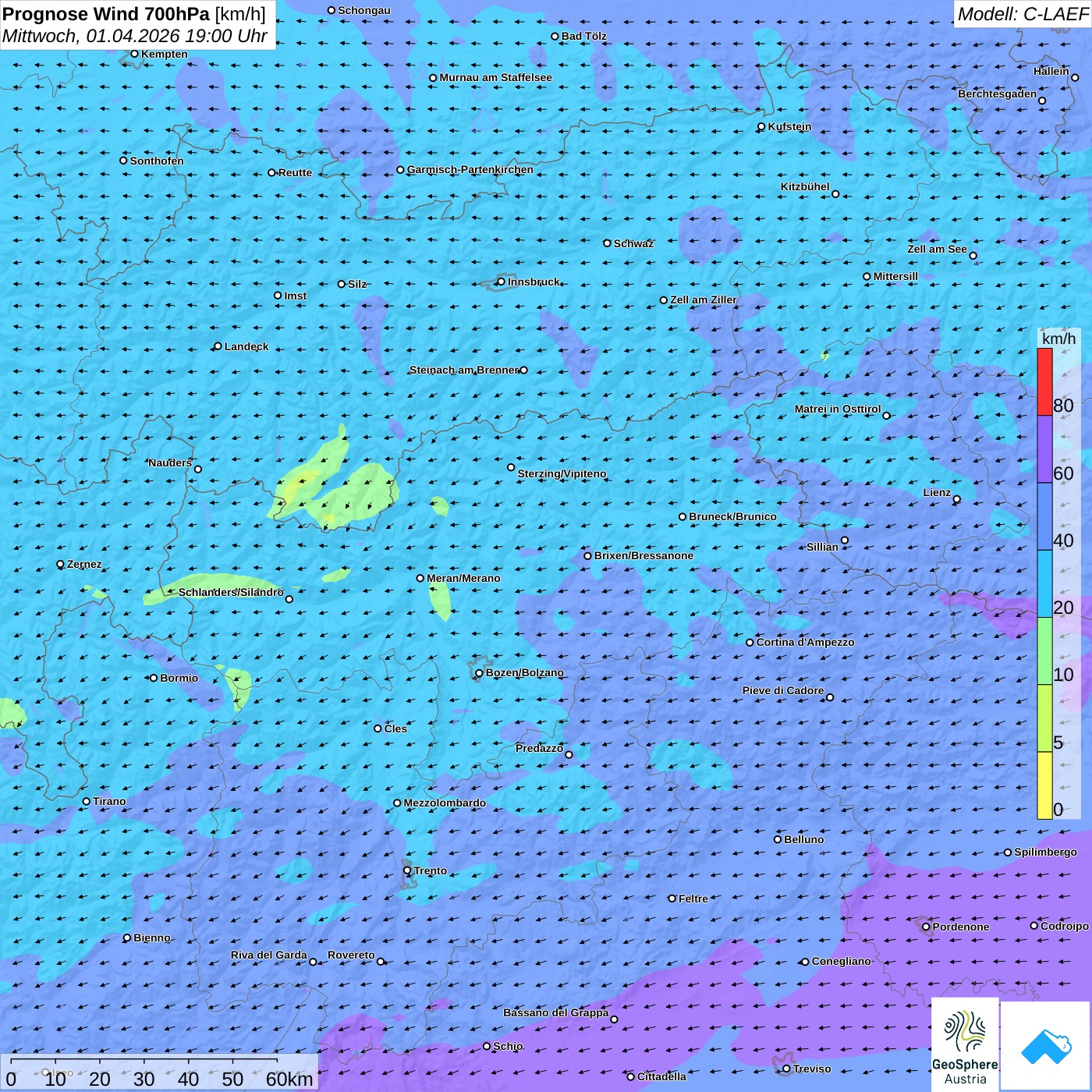This screenshot has height=1092, width=1092.
Task: Click the Belluno city marker
Action: 778,839
